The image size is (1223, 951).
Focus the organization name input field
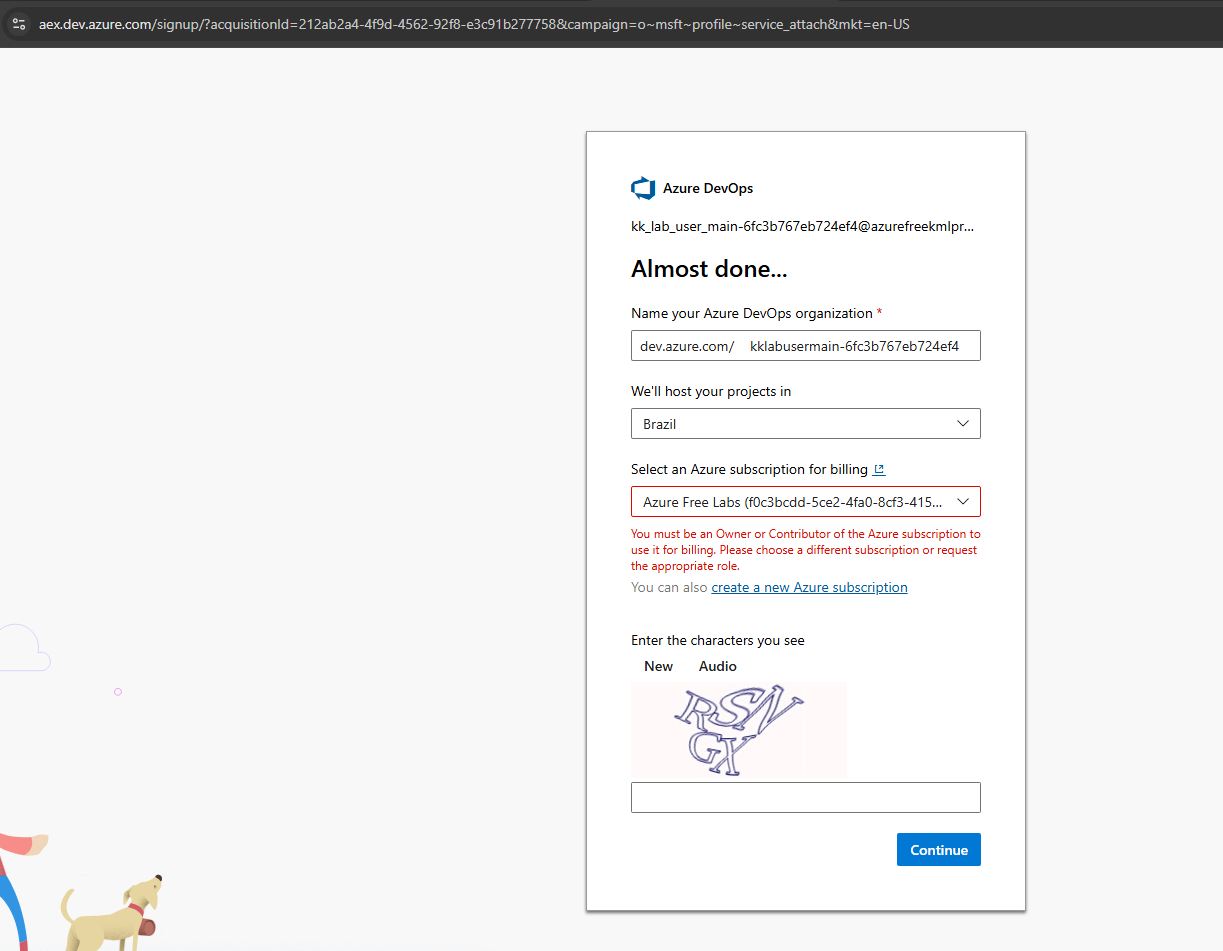[x=860, y=346]
